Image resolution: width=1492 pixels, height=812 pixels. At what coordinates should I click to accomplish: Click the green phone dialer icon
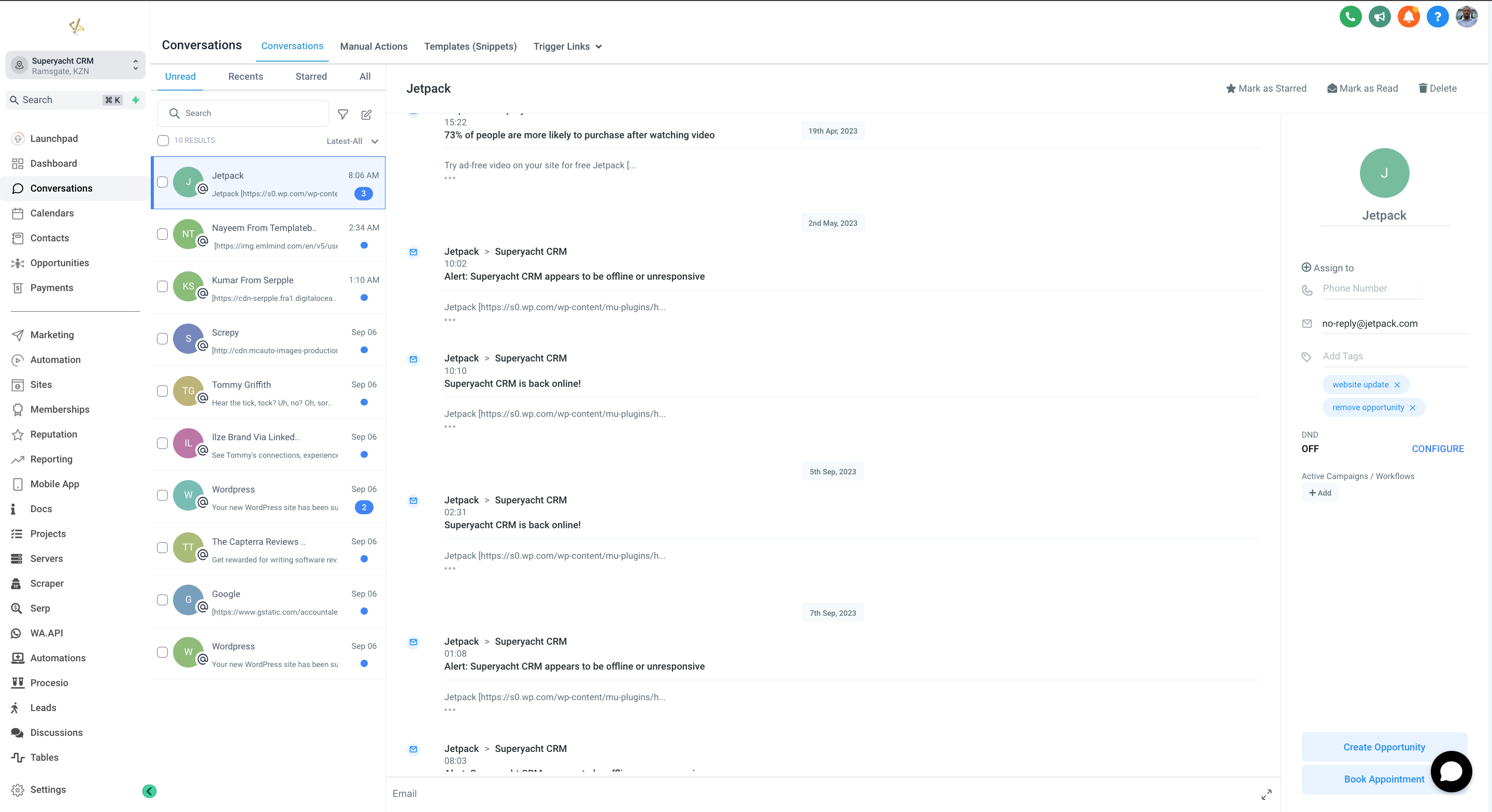point(1350,17)
